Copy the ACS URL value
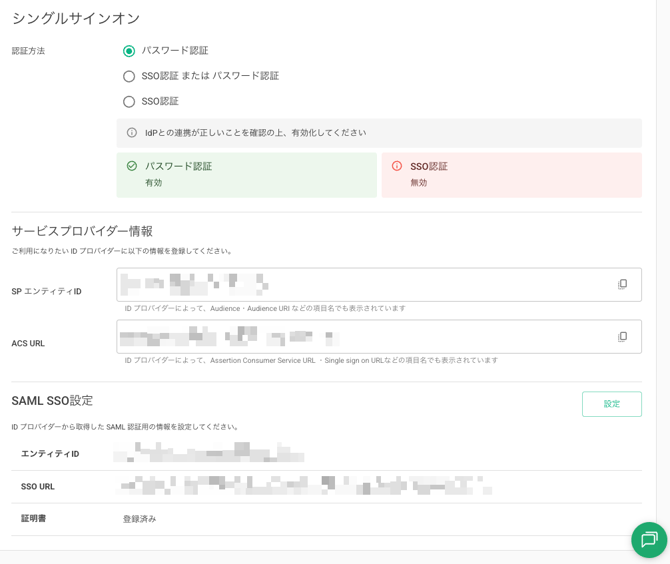Viewport: 670px width, 564px height. [x=622, y=337]
